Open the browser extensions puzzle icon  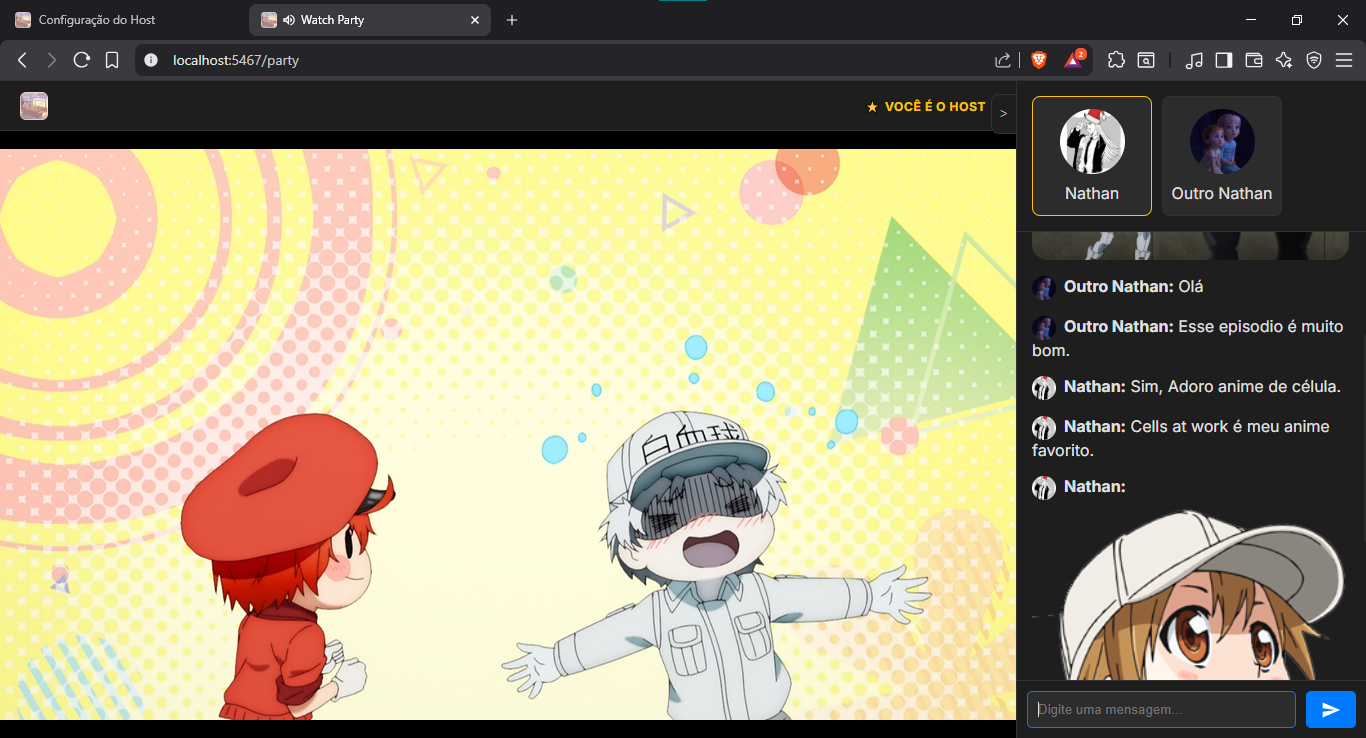pyautogui.click(x=1117, y=60)
